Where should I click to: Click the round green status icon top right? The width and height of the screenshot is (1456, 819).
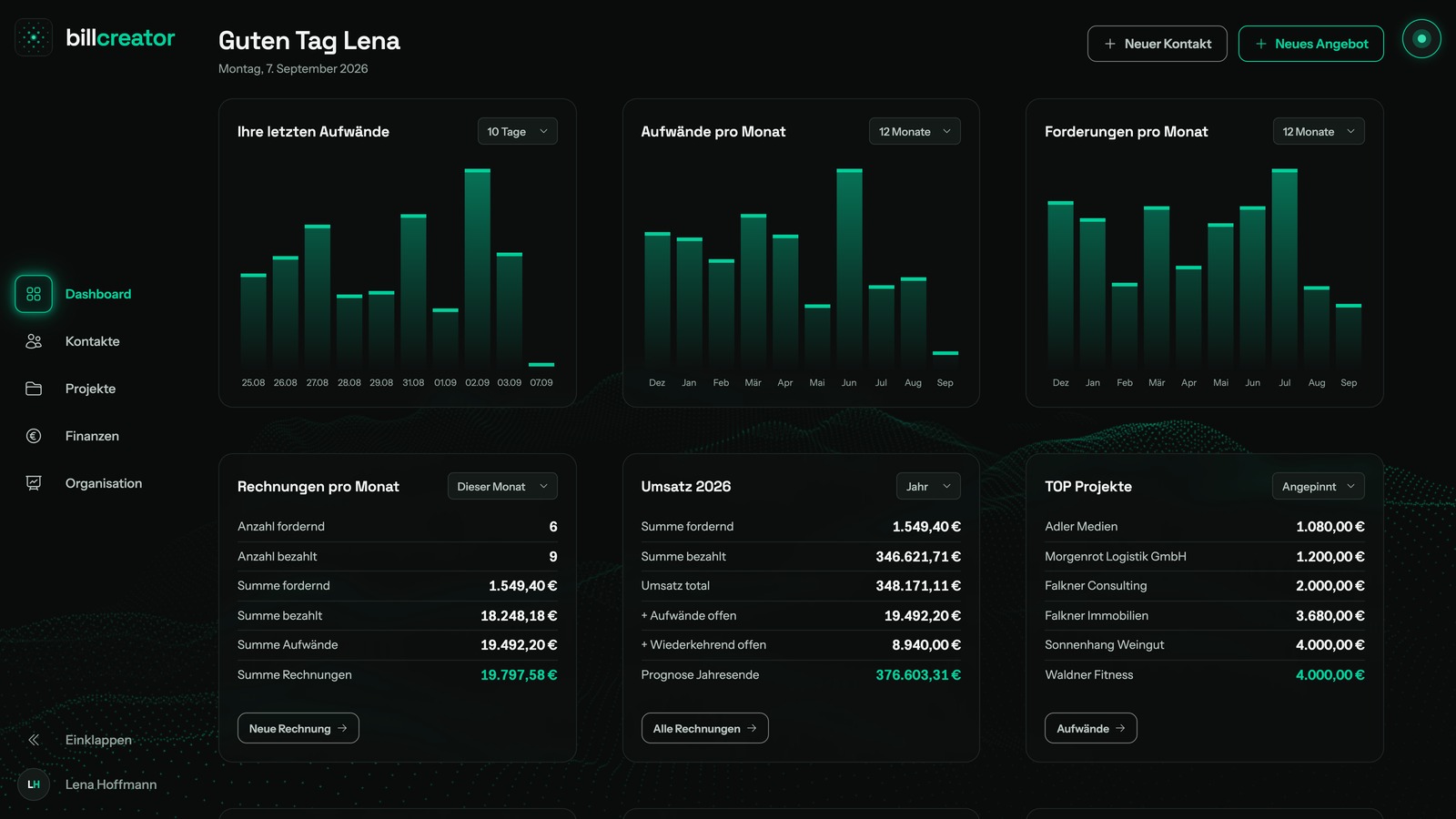1421,39
